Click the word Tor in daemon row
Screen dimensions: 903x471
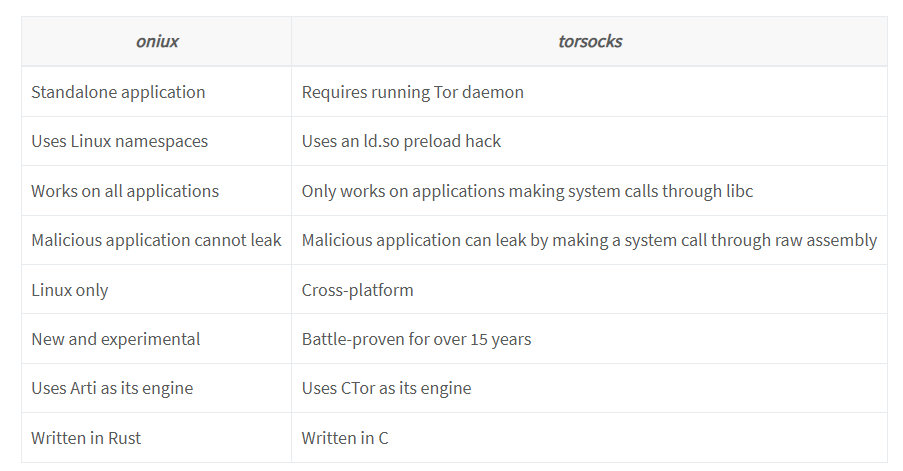(x=446, y=92)
